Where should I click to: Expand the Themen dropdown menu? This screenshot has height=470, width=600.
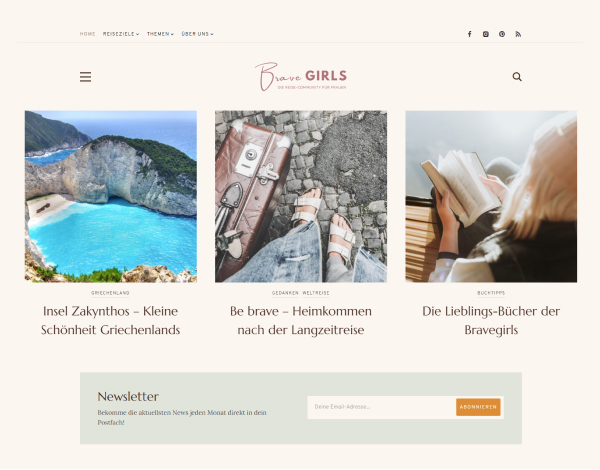click(160, 34)
